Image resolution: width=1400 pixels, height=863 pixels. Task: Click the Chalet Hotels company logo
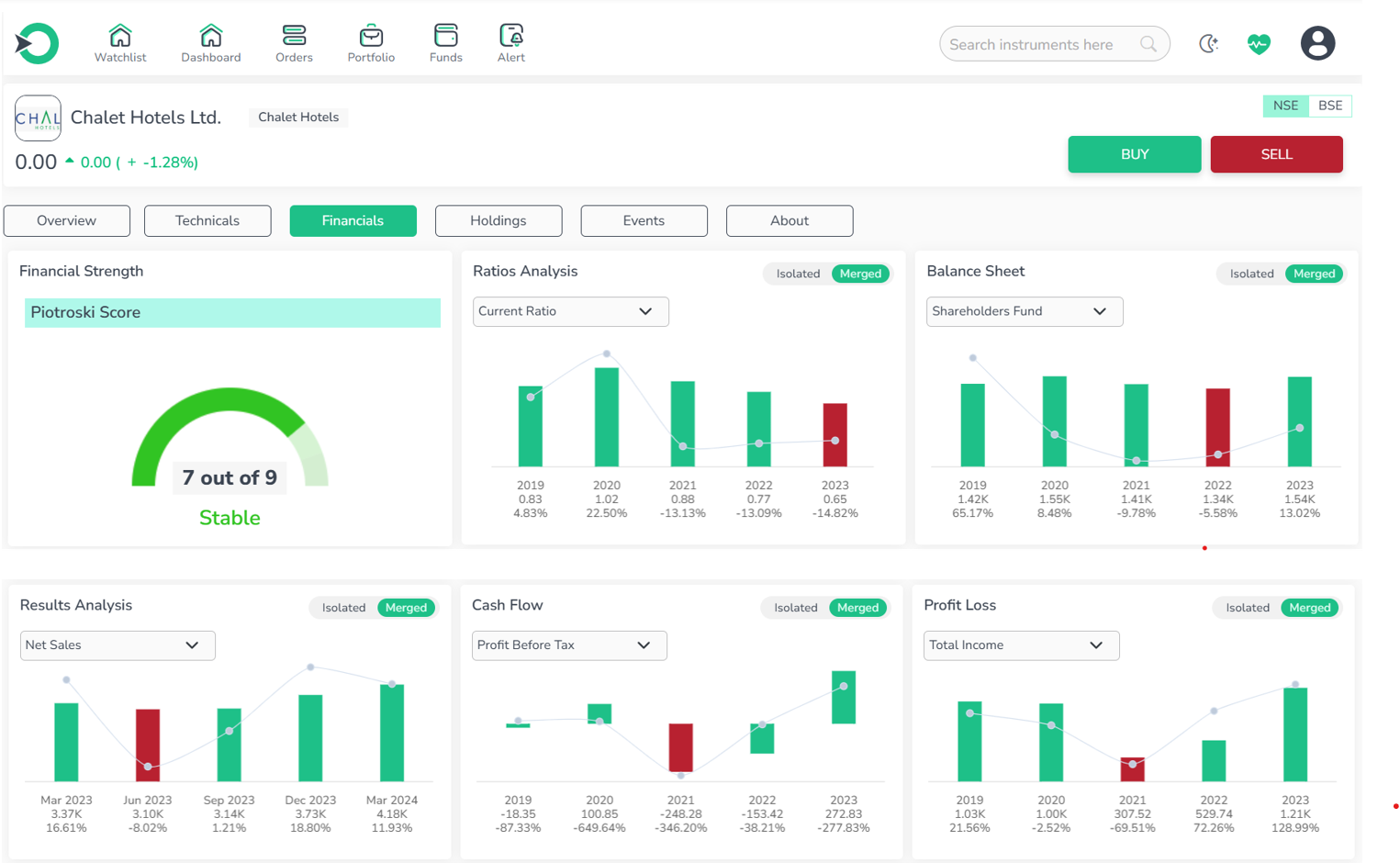coord(38,118)
